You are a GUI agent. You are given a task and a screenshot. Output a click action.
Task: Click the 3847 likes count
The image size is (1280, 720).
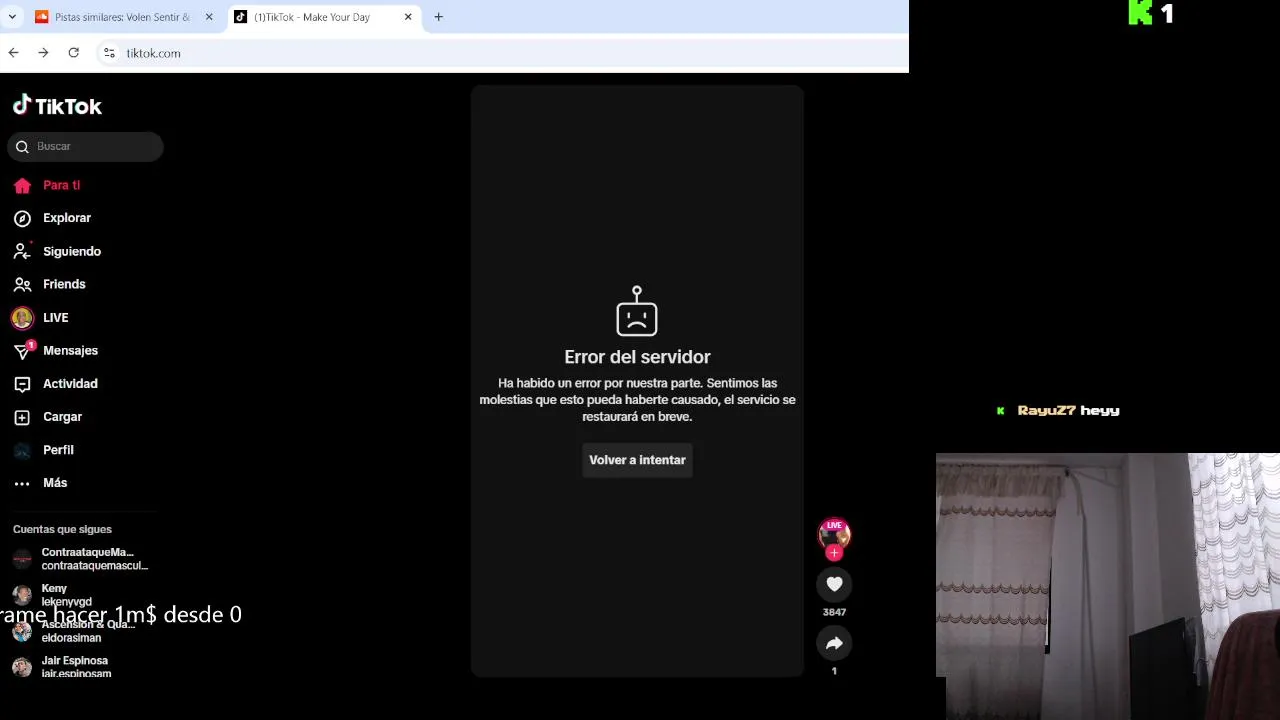point(834,612)
